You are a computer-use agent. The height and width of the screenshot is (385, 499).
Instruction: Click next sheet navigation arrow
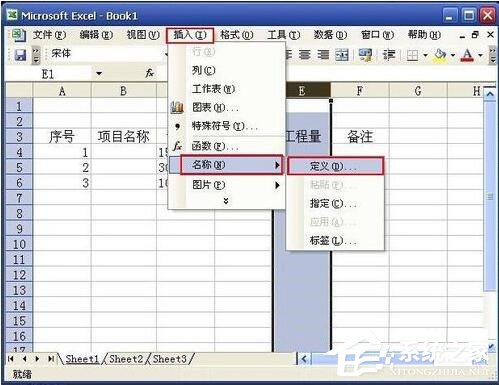tap(37, 359)
